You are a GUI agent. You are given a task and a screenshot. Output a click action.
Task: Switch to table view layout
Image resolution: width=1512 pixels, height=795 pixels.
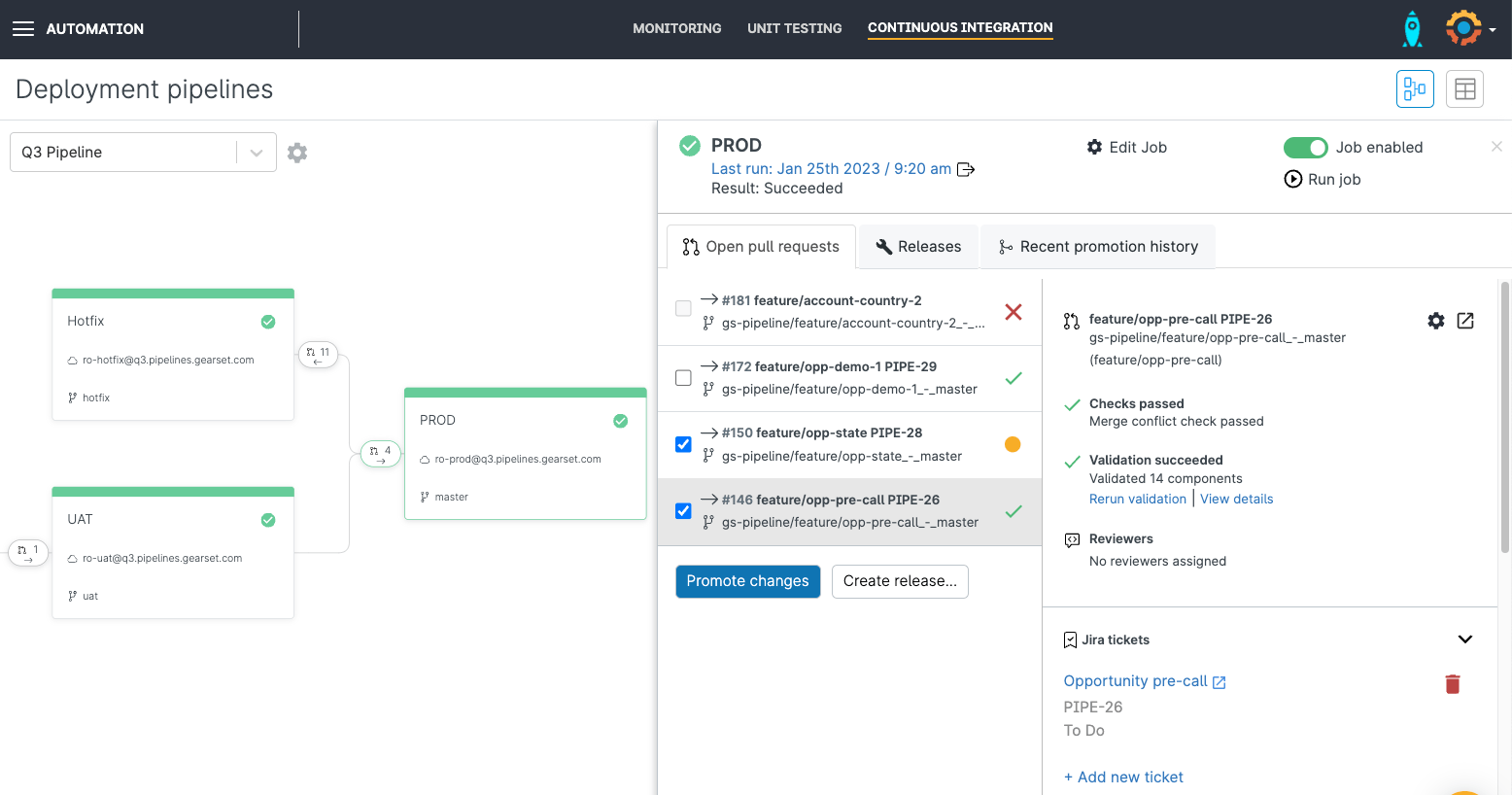(x=1464, y=89)
